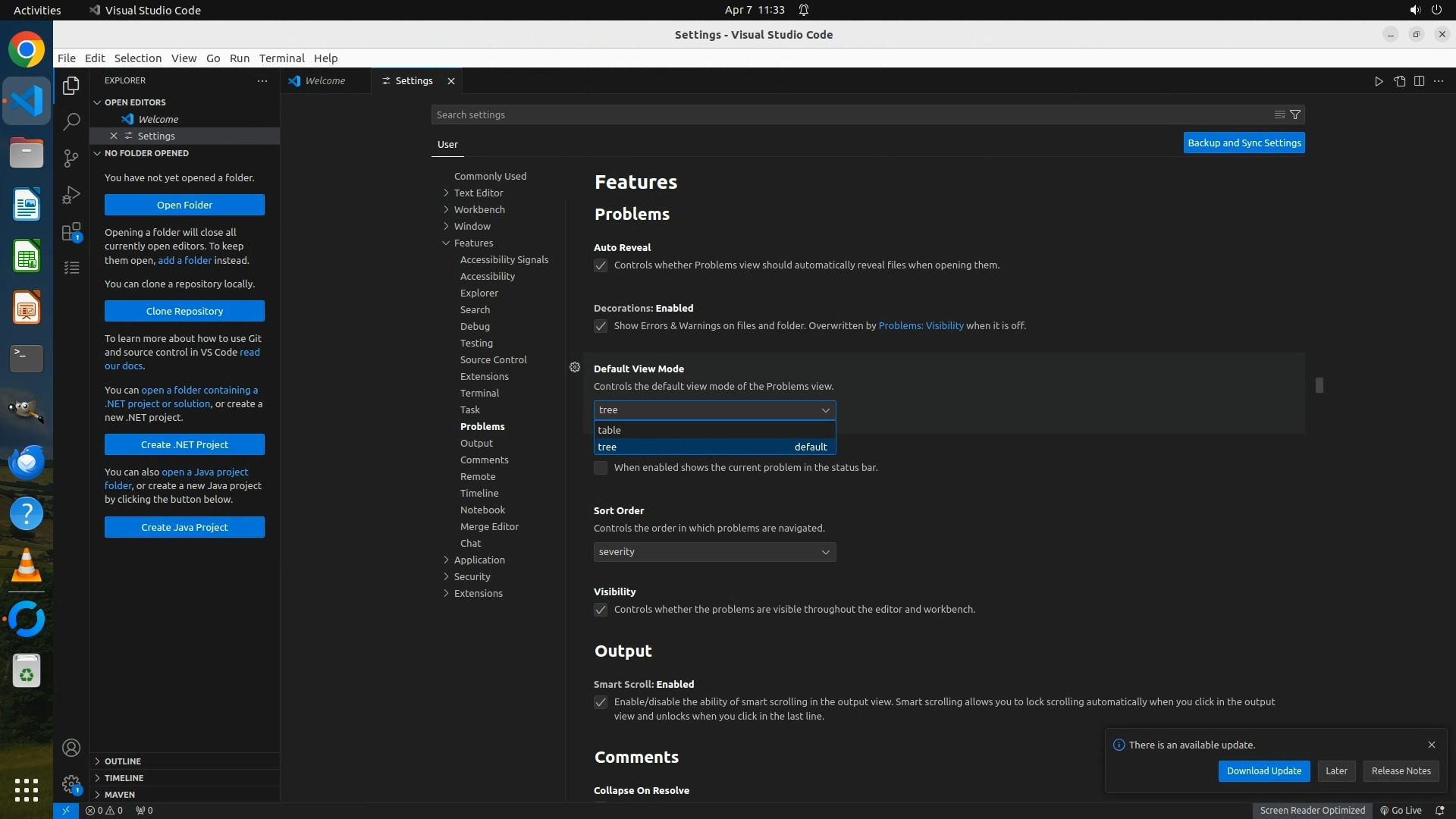Toggle the problems Visibility checkbox
1456x819 pixels.
tap(601, 610)
